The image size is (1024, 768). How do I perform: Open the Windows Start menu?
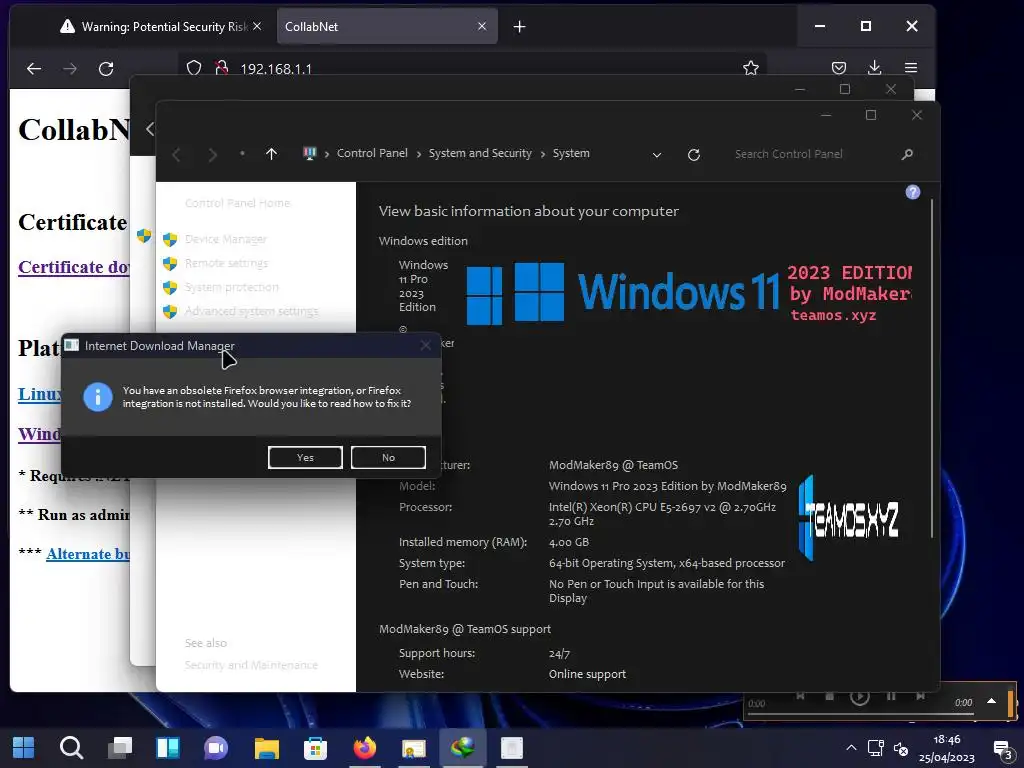tap(24, 748)
